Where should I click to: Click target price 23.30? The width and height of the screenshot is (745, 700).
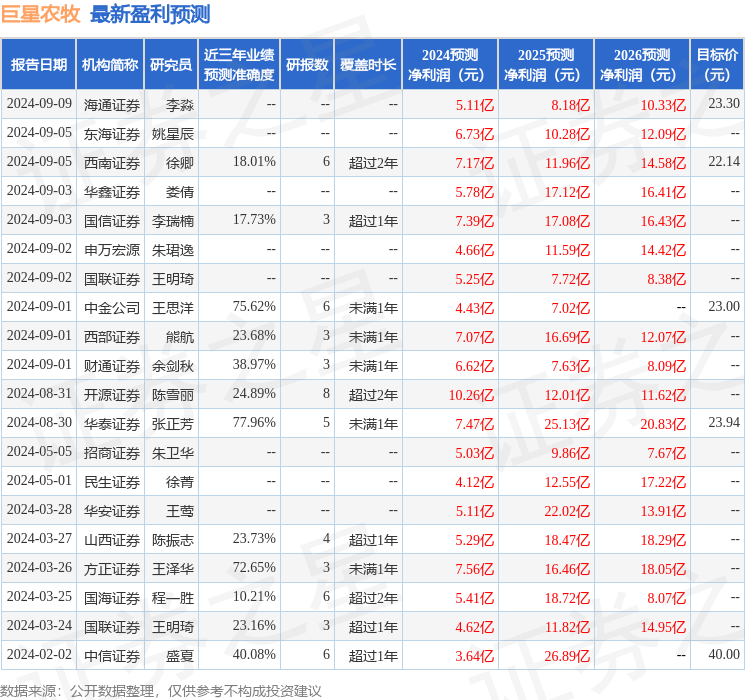724,103
